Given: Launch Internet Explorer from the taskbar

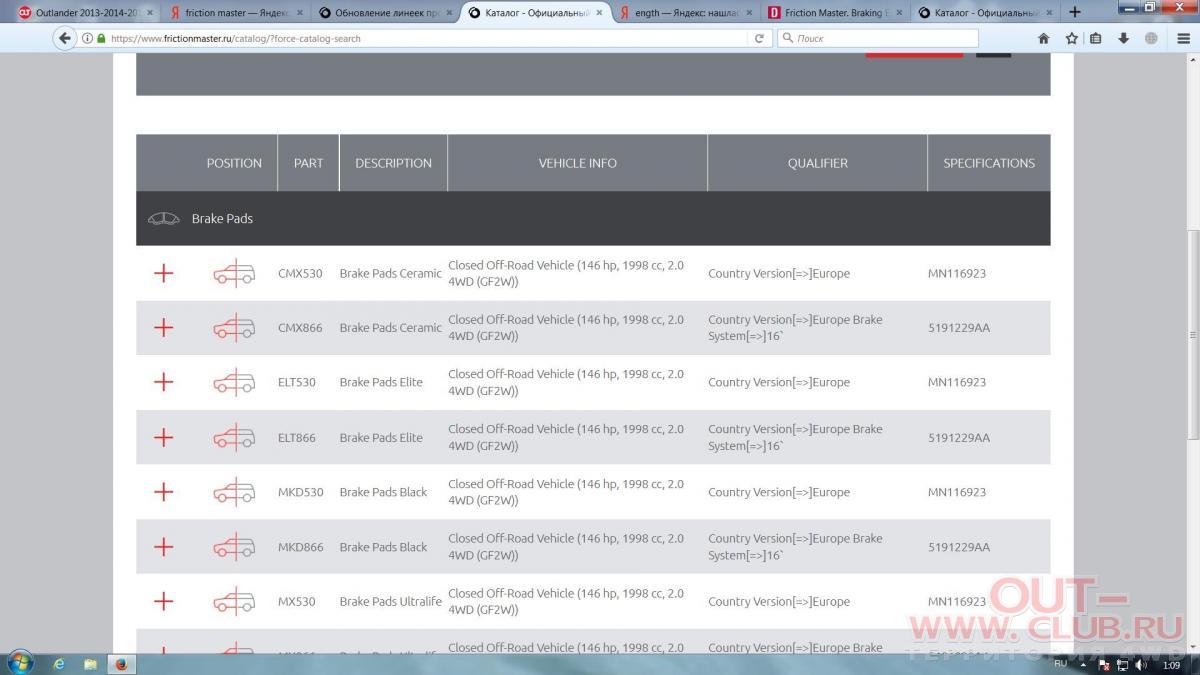Looking at the screenshot, I should [x=59, y=663].
